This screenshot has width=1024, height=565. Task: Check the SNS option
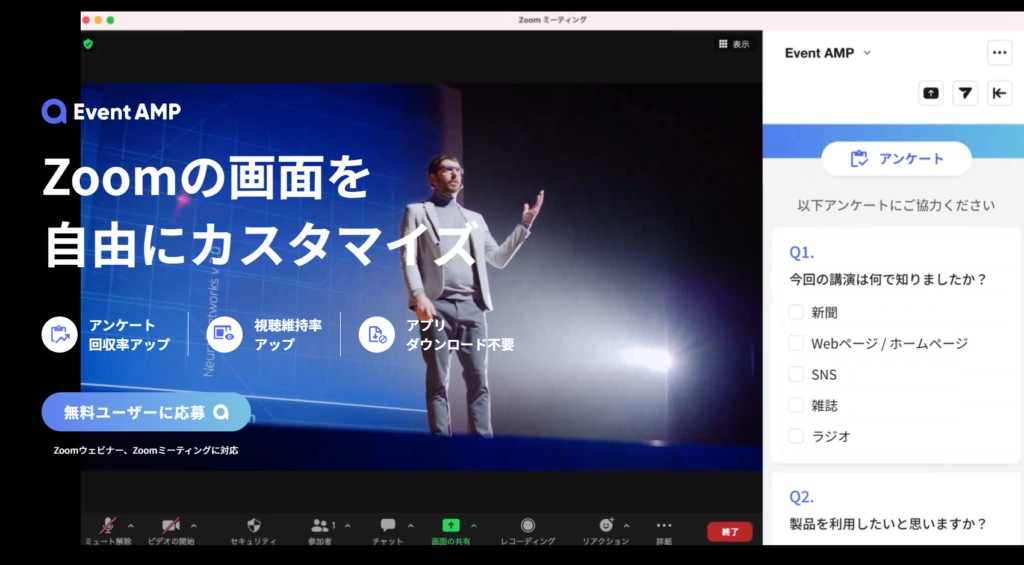[795, 374]
